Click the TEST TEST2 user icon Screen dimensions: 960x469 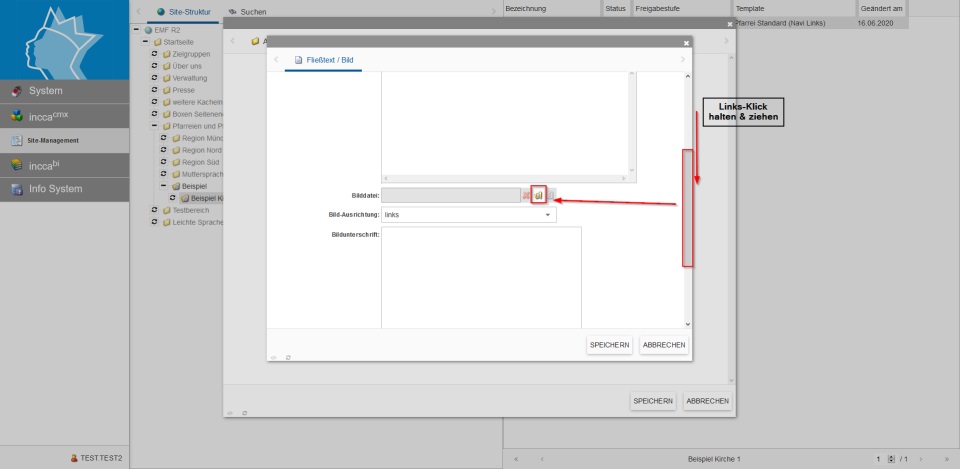[x=74, y=458]
